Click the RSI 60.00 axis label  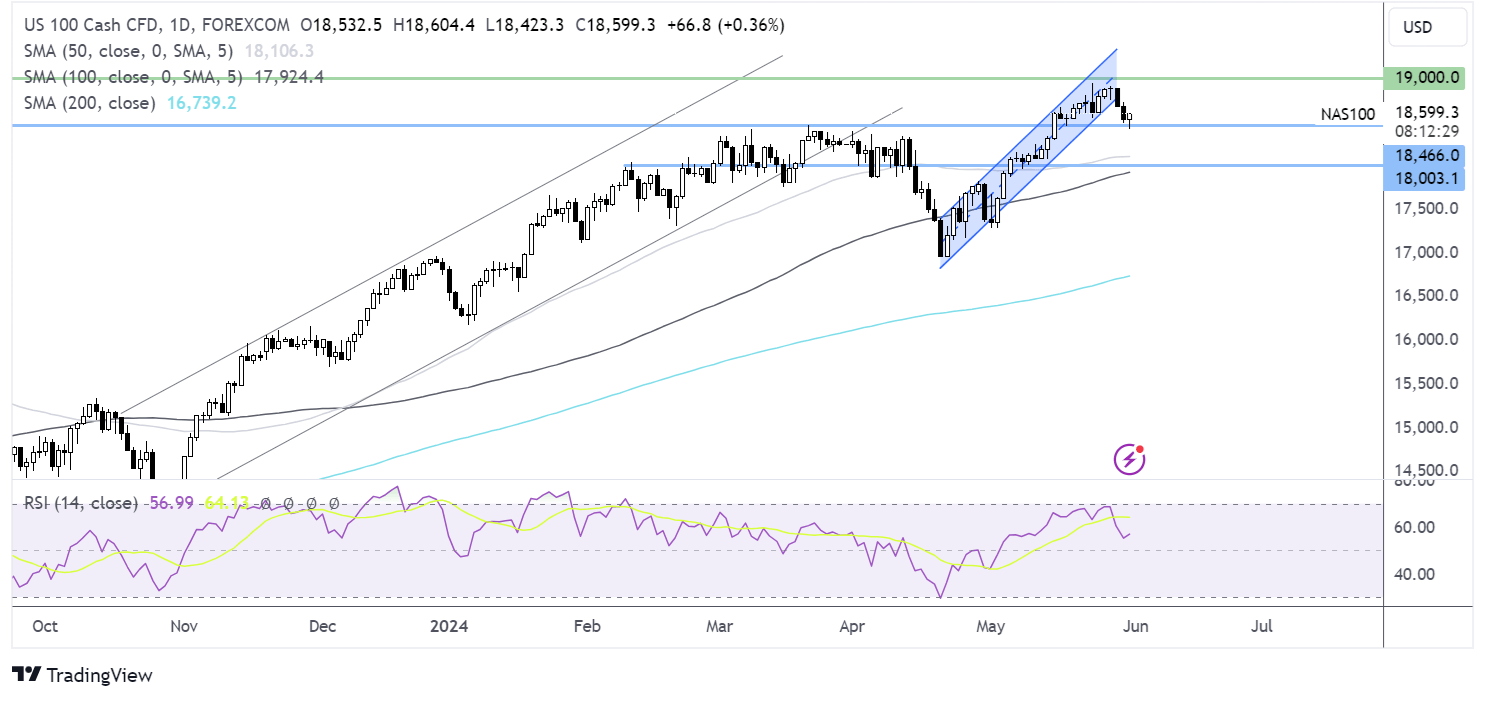pyautogui.click(x=1417, y=527)
